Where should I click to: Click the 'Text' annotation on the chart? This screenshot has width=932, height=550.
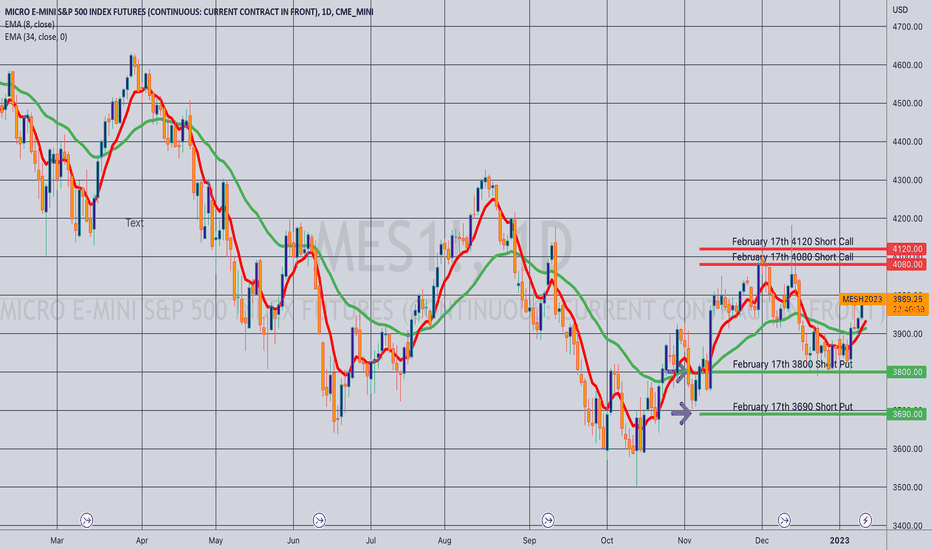[134, 223]
